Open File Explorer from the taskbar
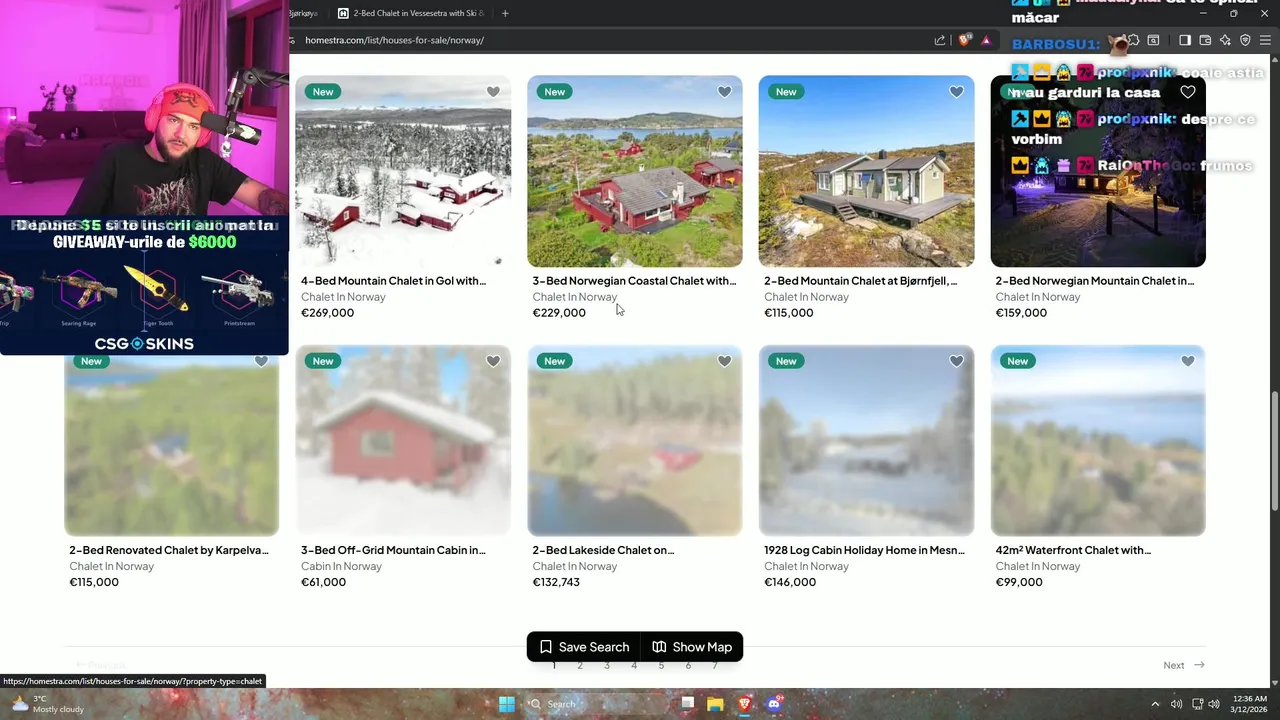The height and width of the screenshot is (720, 1280). pyautogui.click(x=715, y=704)
